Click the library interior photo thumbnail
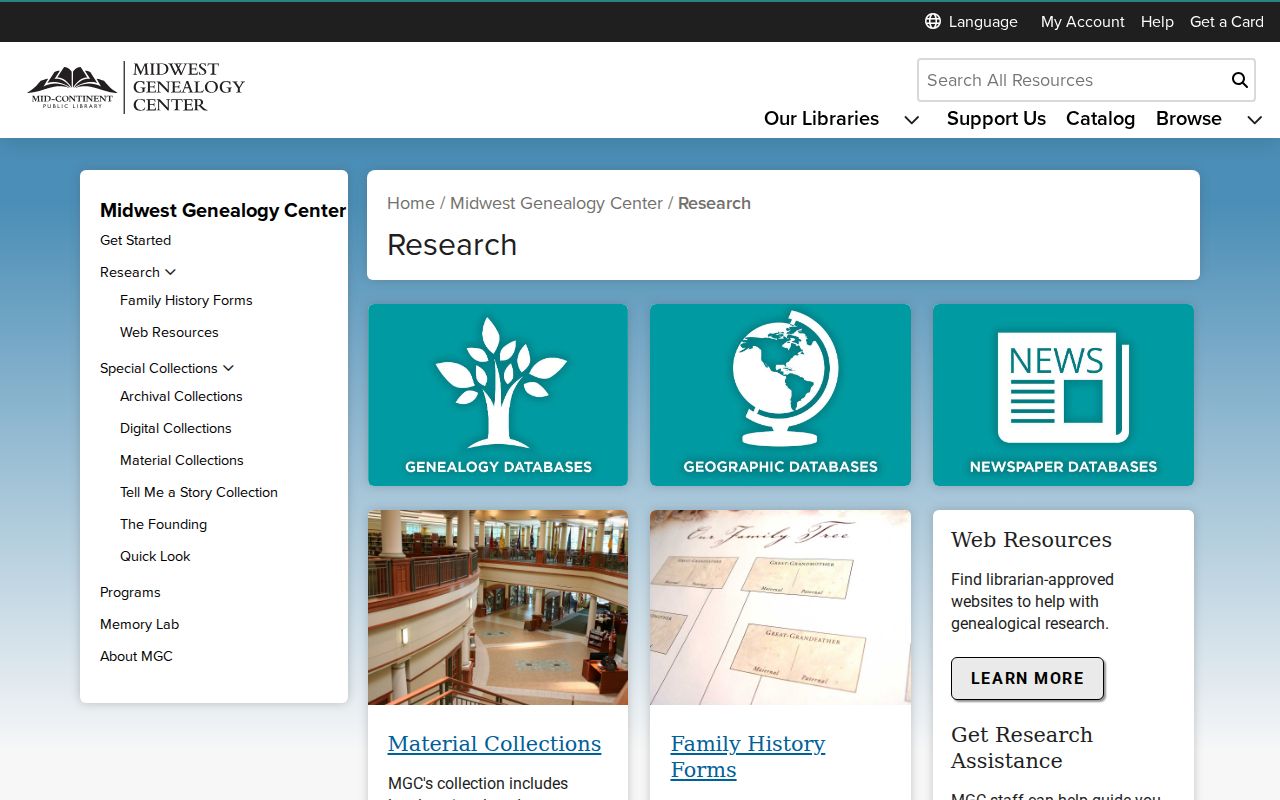Viewport: 1280px width, 800px height. click(498, 607)
